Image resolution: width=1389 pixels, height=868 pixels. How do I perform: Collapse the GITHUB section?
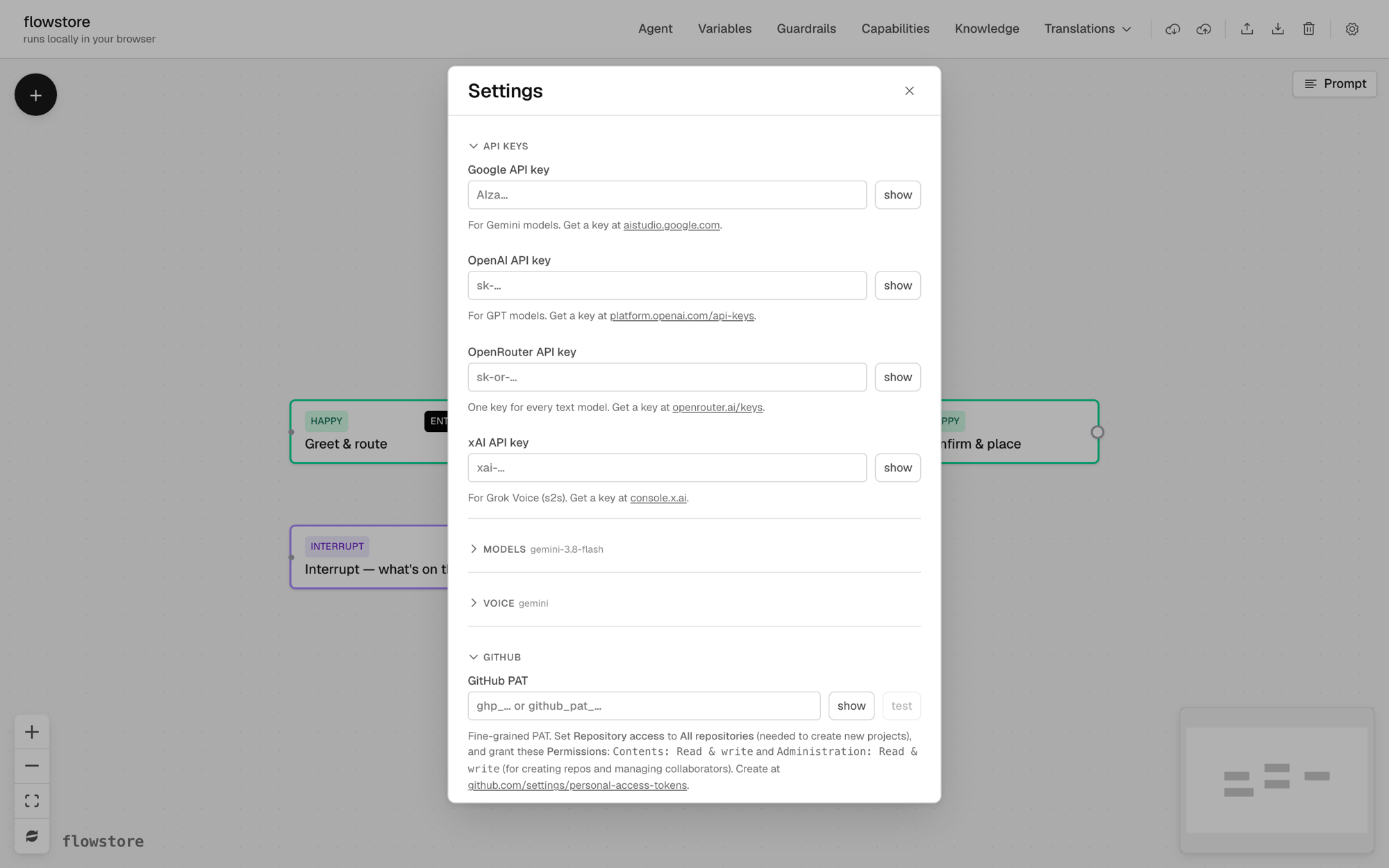[x=495, y=657]
